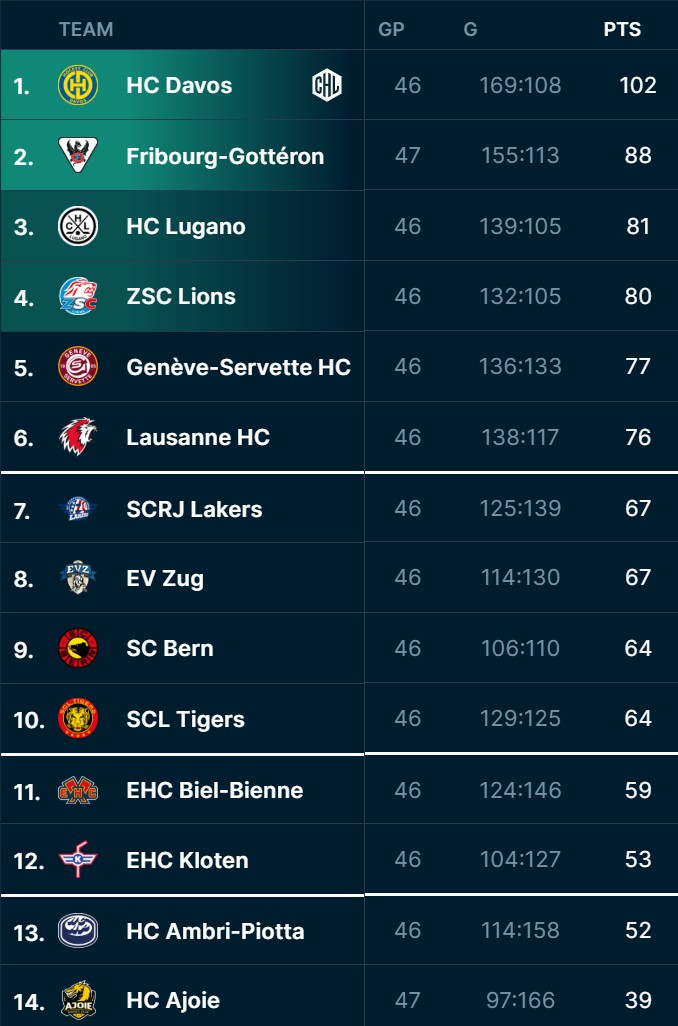Click the CHL badge beside HC Davos
This screenshot has height=1026, width=678.
(327, 86)
